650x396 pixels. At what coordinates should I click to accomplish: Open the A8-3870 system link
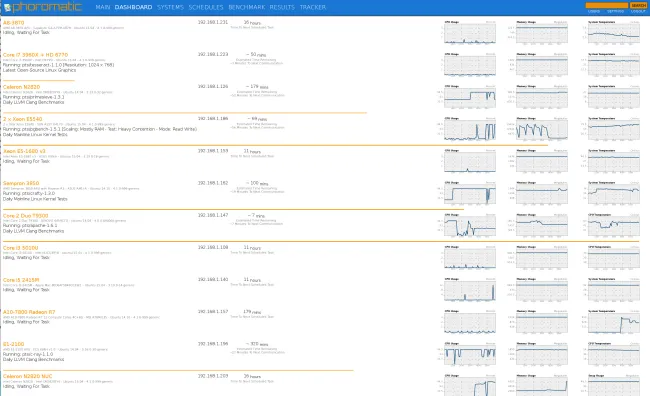click(14, 23)
